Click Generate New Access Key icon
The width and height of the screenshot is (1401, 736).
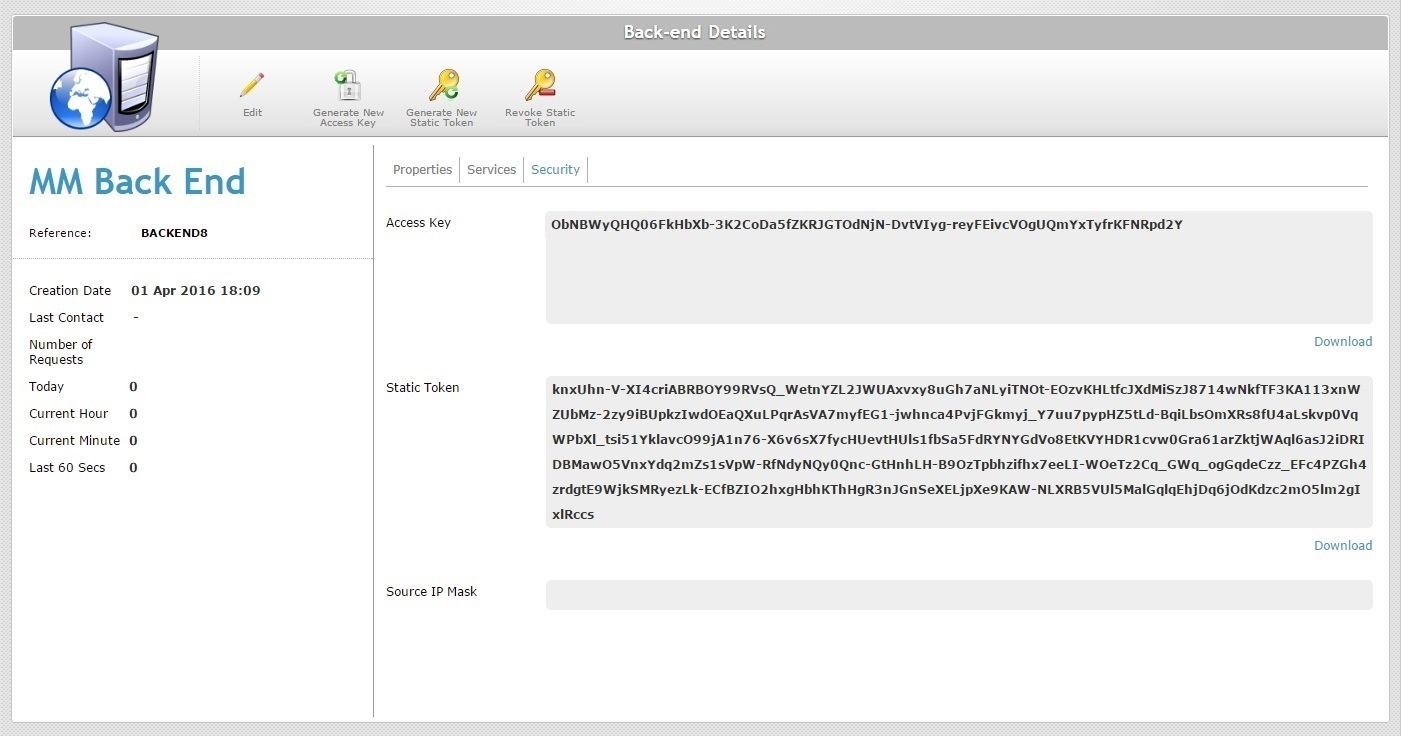tap(347, 85)
